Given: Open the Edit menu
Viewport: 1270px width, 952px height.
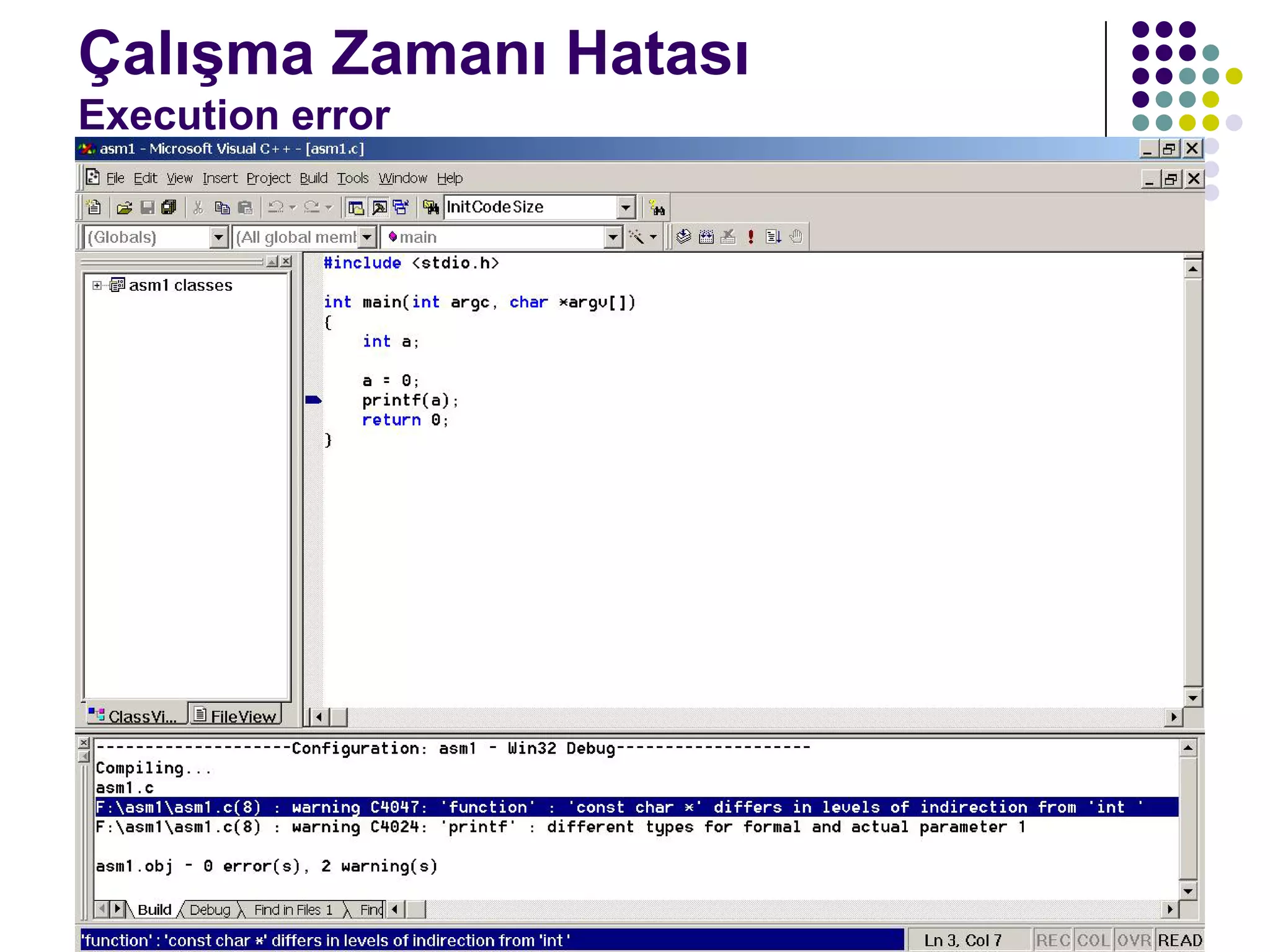Looking at the screenshot, I should [146, 178].
